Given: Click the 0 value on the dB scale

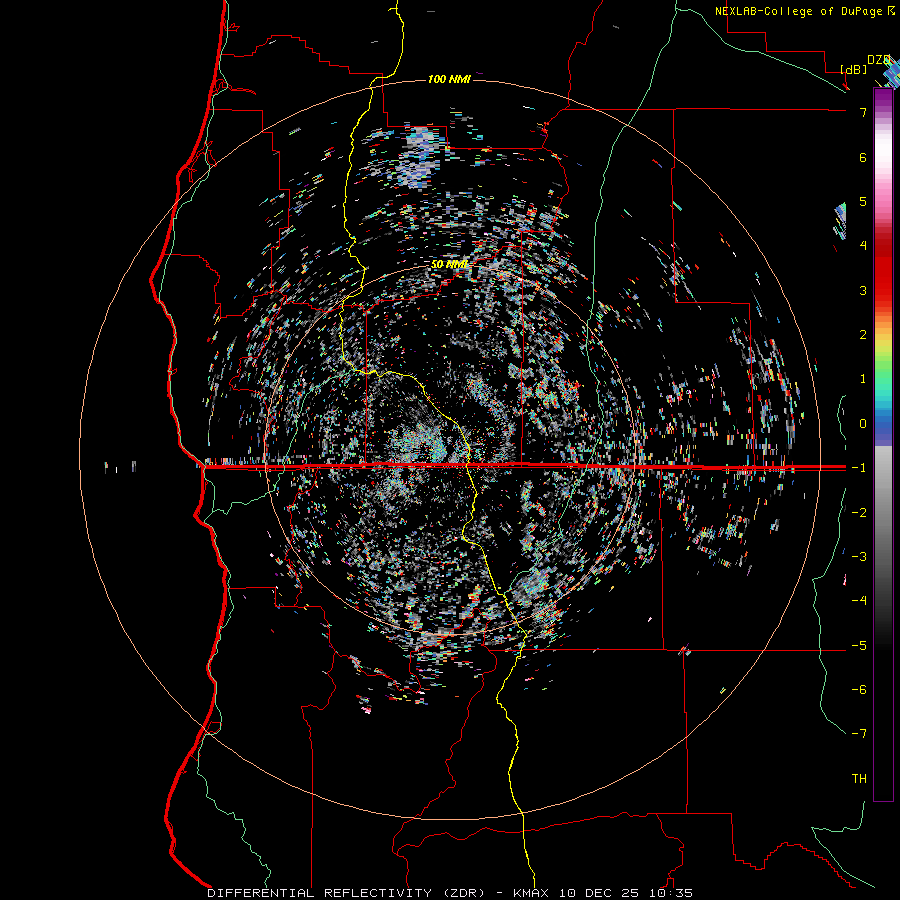Looking at the screenshot, I should (x=863, y=424).
